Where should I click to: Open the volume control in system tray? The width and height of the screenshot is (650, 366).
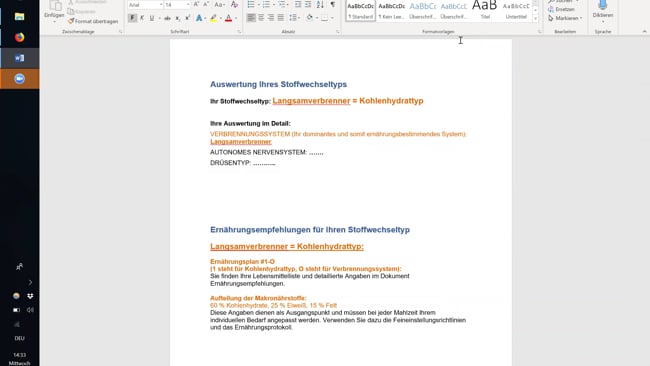tap(30, 310)
